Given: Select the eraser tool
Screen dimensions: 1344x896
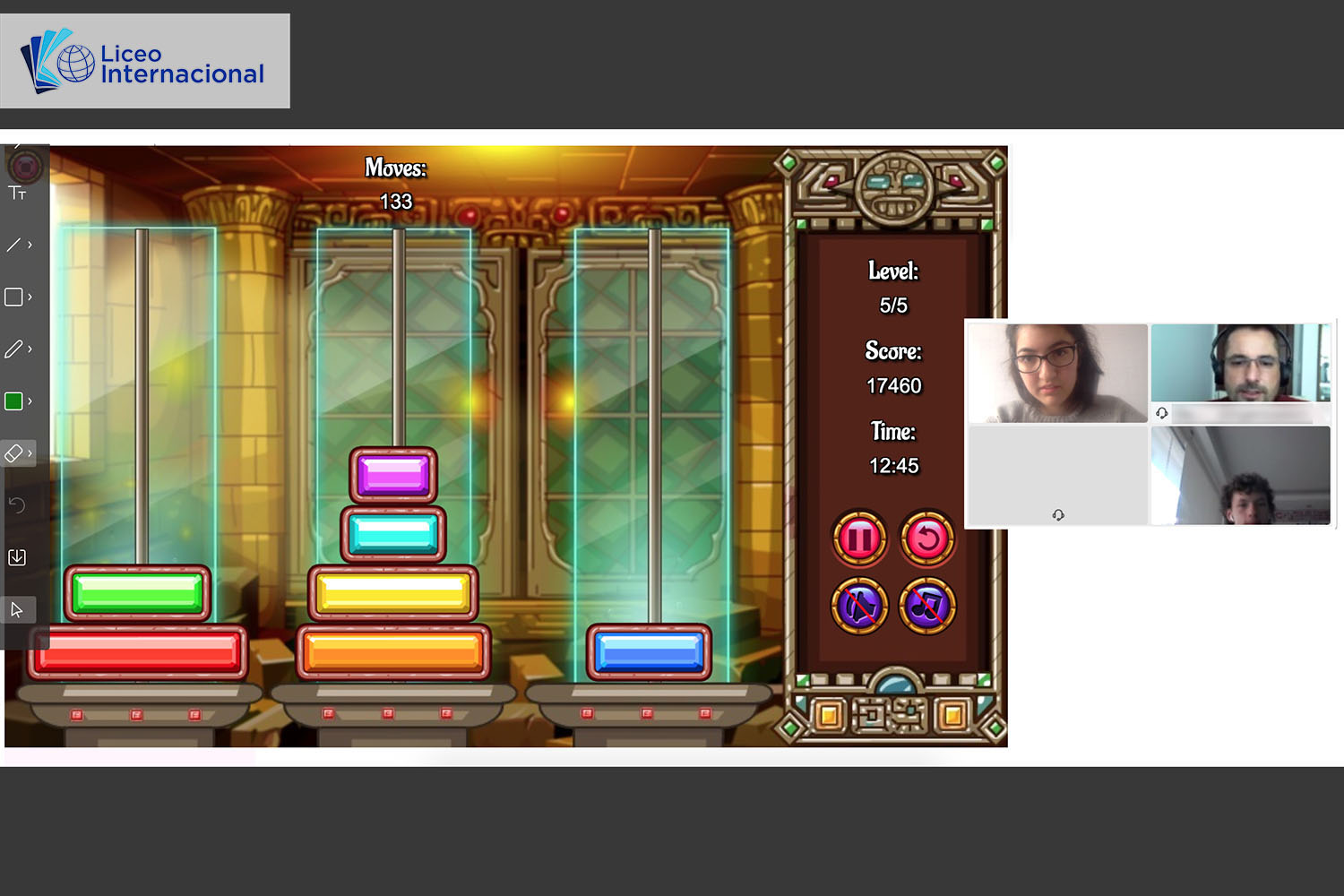Looking at the screenshot, I should pos(13,453).
